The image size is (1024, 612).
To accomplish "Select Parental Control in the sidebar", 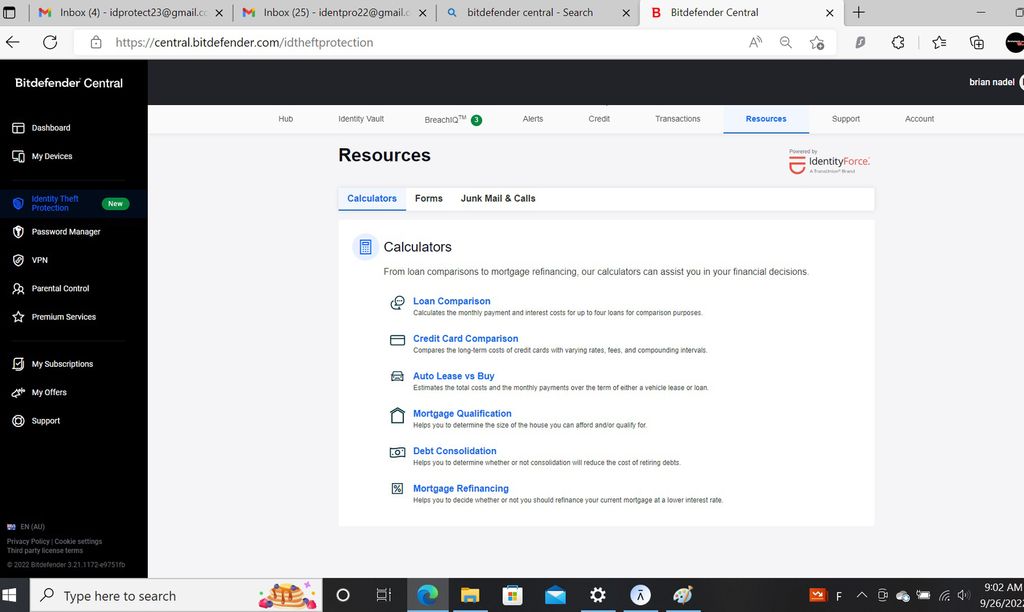I will click(x=61, y=288).
